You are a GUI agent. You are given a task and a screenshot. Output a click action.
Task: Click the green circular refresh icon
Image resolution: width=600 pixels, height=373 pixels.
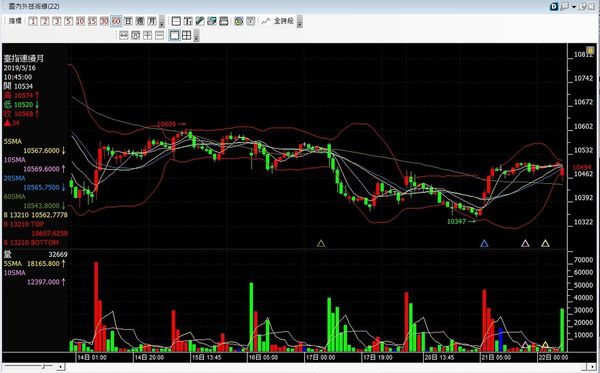(239, 21)
